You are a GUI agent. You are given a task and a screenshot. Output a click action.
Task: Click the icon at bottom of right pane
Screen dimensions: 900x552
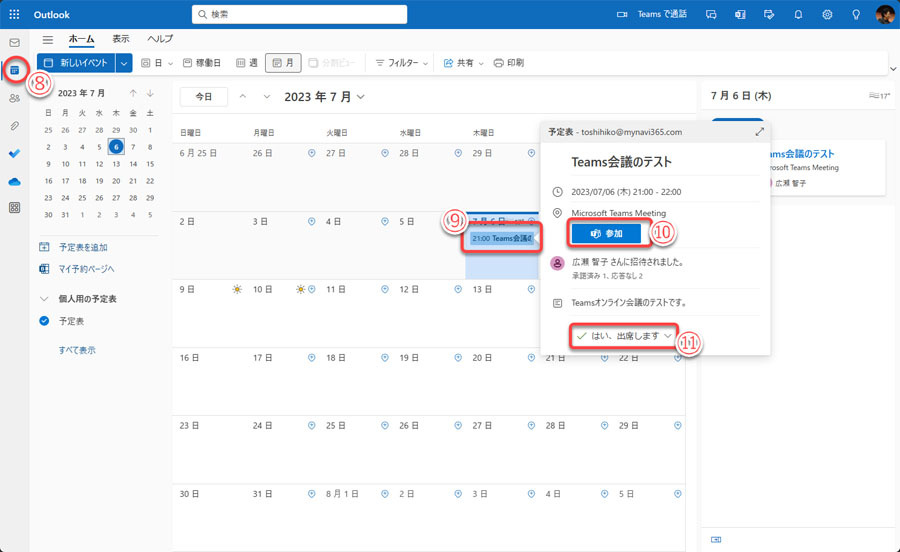716,539
